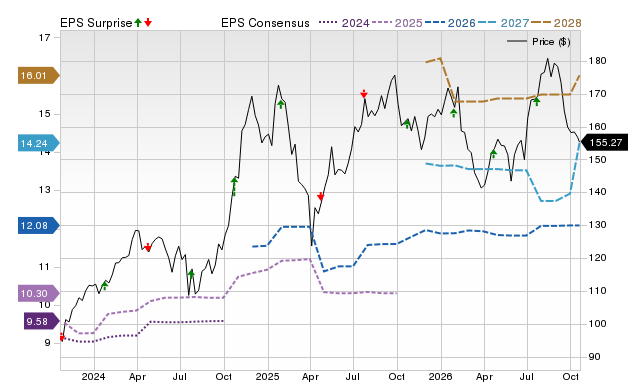Click the green up arrow in the EPS Surprise legend

(x=138, y=22)
